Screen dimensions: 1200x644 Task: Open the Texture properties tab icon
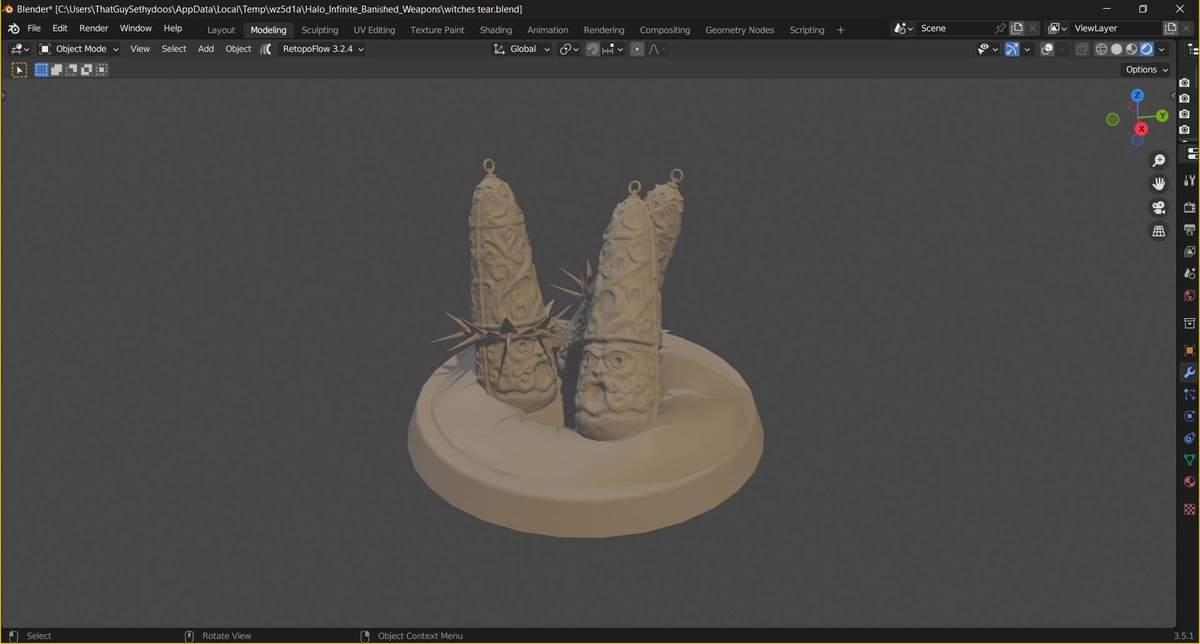pos(1190,508)
